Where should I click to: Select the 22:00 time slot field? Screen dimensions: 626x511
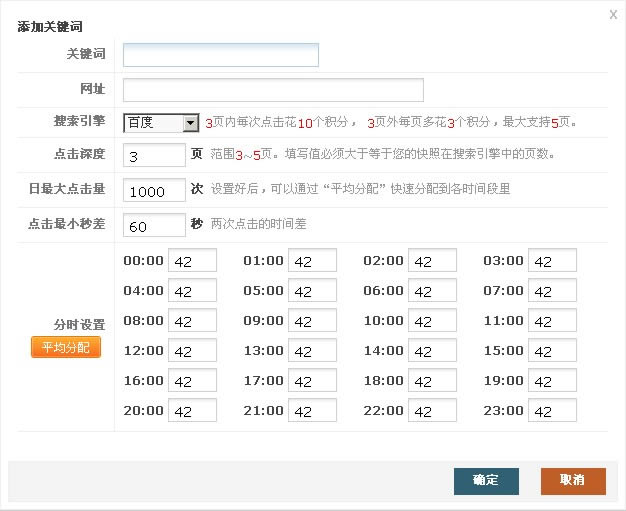tap(432, 411)
